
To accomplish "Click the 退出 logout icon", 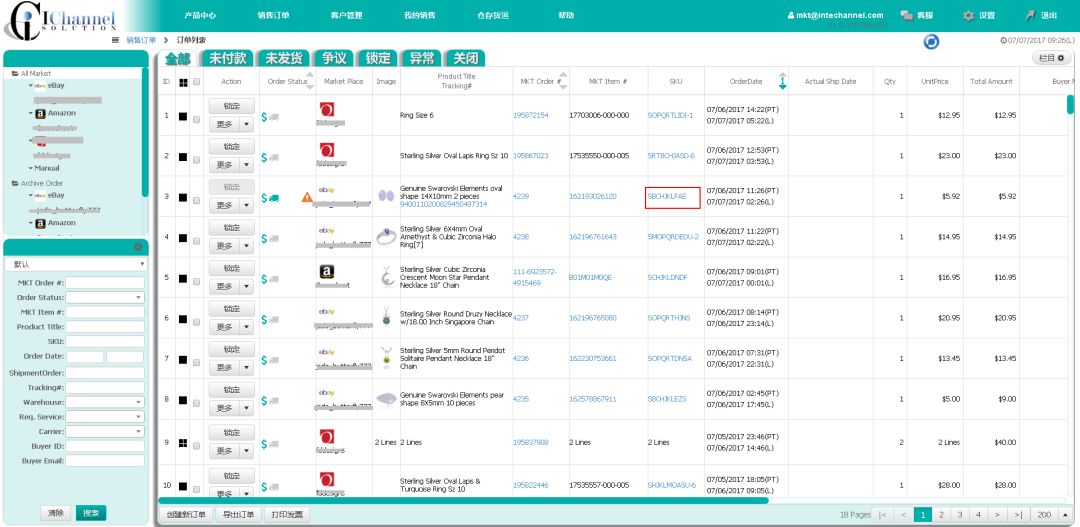I will coord(1031,15).
